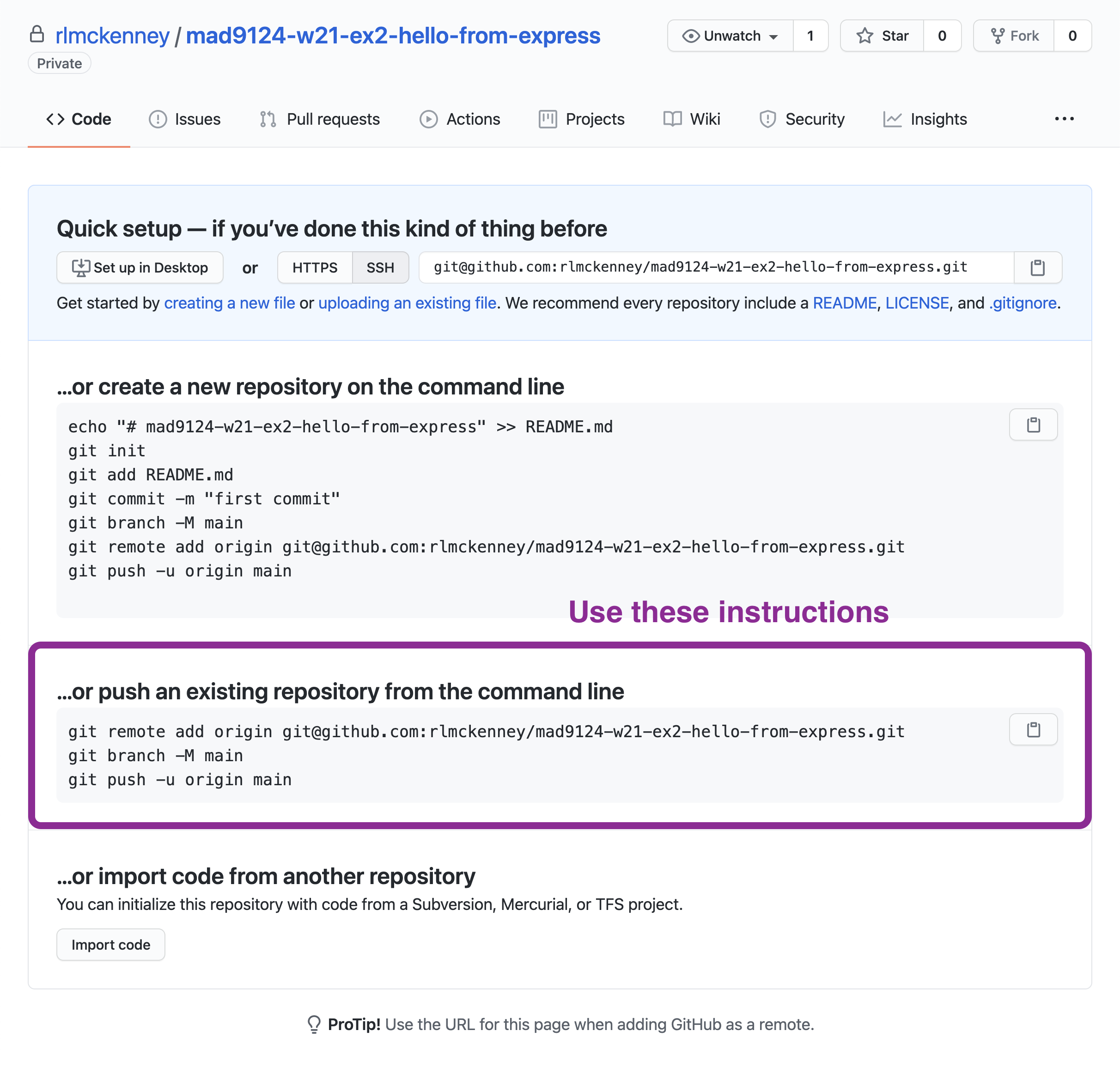Click the .gitignore link
Image resolution: width=1120 pixels, height=1079 pixels.
tap(1023, 303)
